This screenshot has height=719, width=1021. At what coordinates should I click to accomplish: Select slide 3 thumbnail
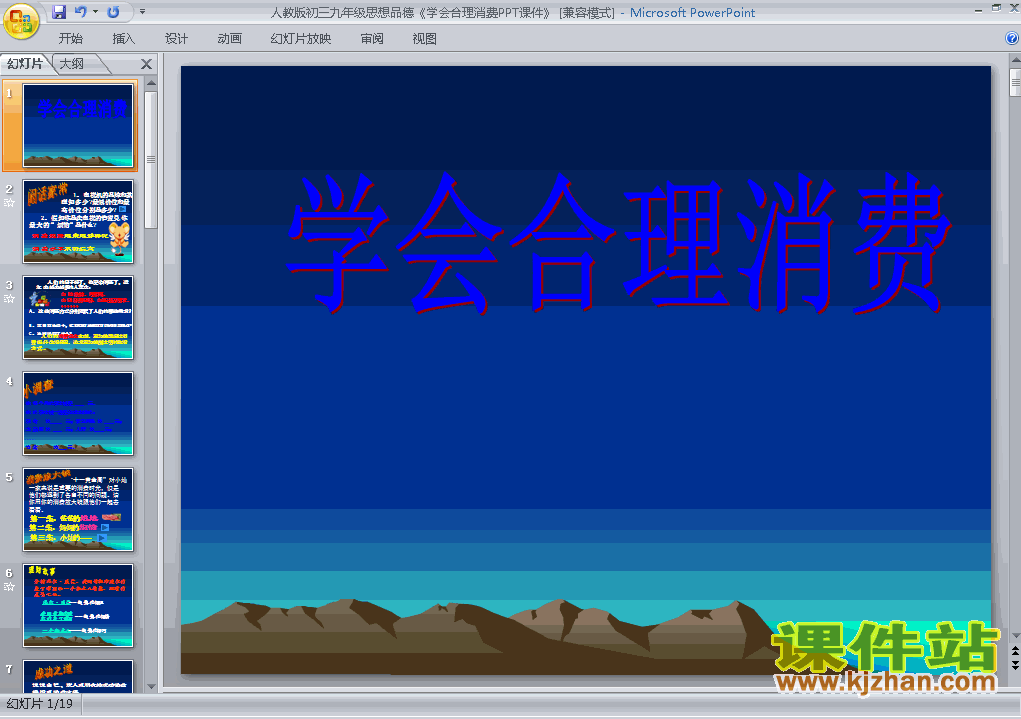[78, 317]
